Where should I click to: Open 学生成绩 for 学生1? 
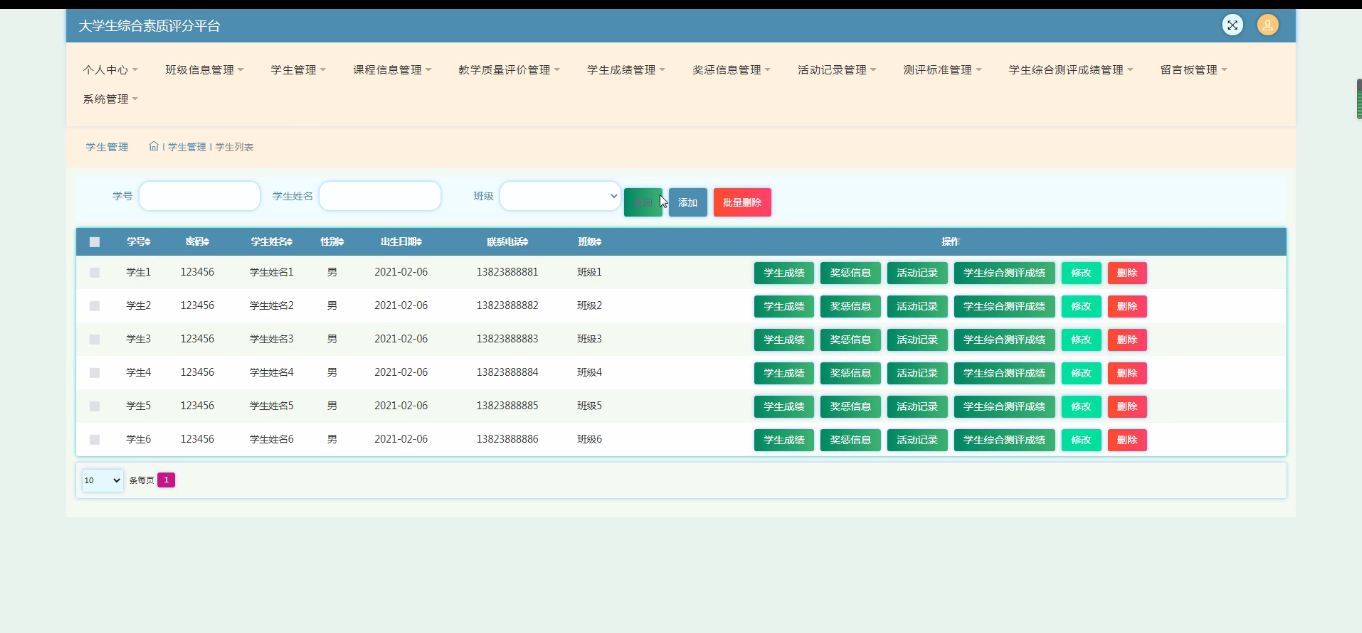pos(784,273)
